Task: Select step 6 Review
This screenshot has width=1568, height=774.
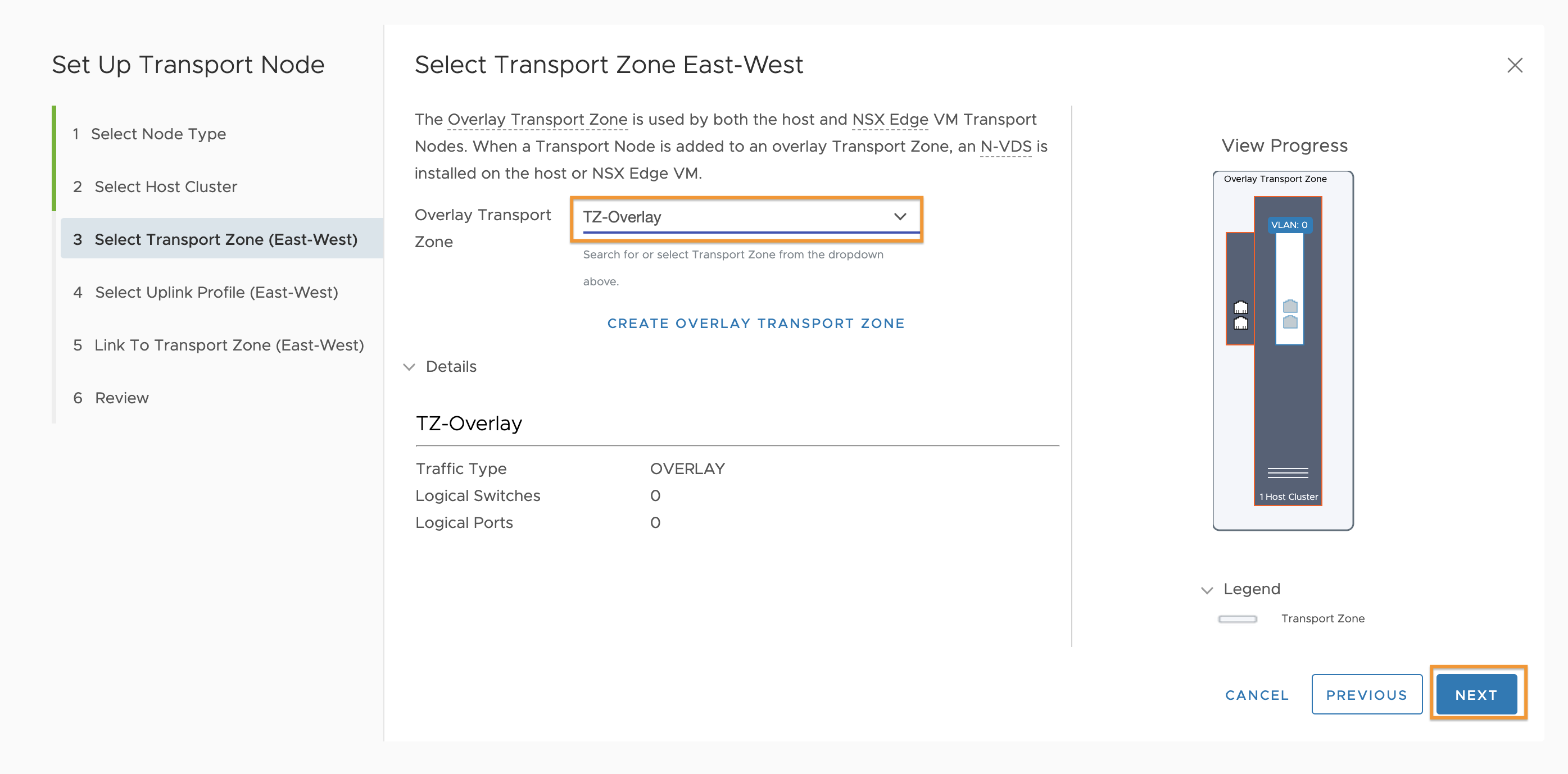Action: [x=121, y=397]
